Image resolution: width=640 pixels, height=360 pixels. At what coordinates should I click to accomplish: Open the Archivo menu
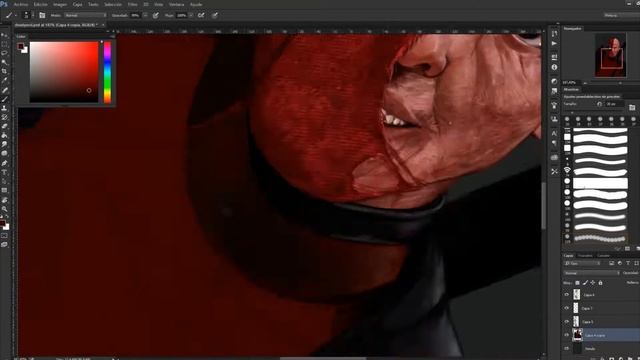click(x=21, y=4)
